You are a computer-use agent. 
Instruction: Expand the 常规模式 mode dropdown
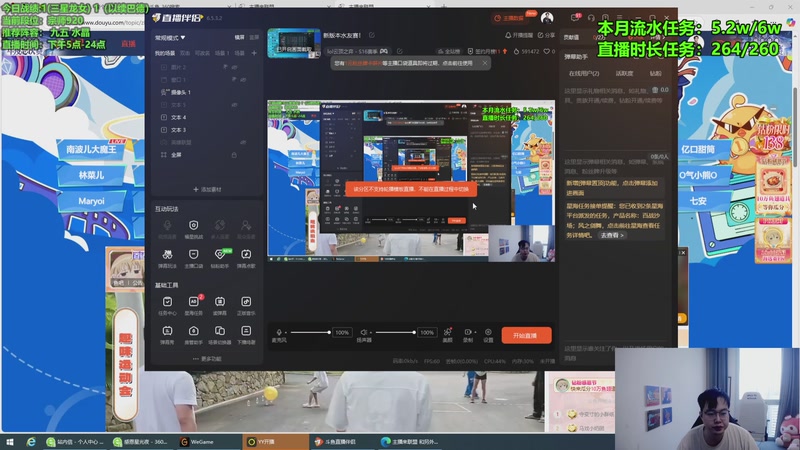click(x=170, y=38)
